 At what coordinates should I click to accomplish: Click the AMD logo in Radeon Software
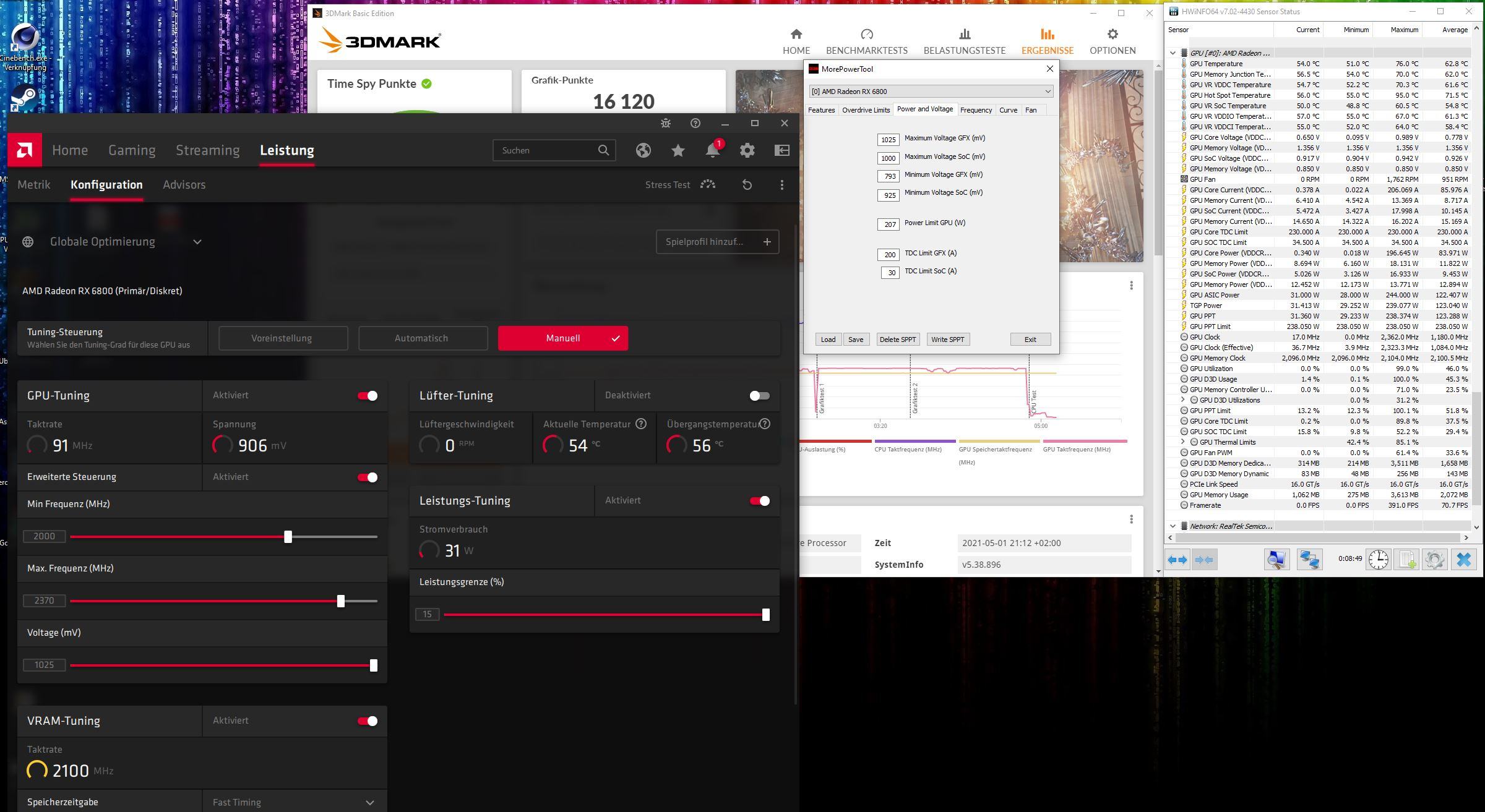point(25,150)
